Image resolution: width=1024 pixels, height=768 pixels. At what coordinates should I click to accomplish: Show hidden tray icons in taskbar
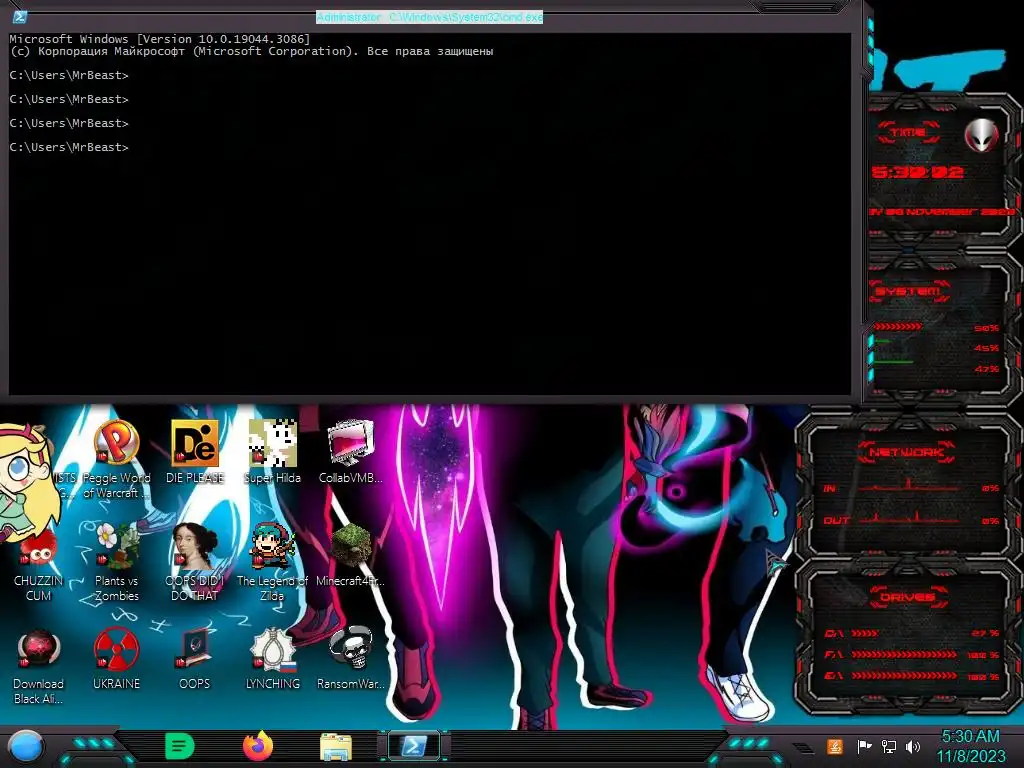coord(803,747)
